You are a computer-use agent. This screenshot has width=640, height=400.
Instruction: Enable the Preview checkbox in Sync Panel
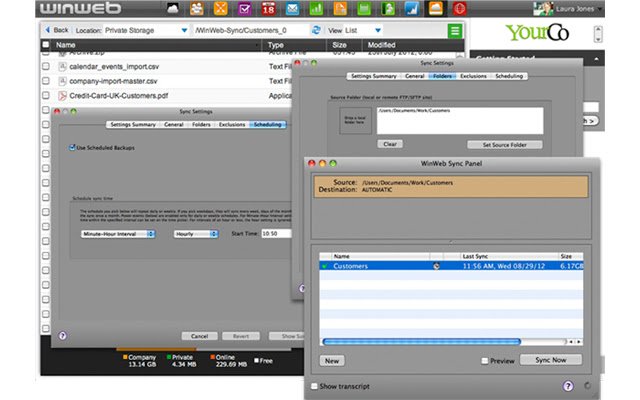tap(484, 361)
